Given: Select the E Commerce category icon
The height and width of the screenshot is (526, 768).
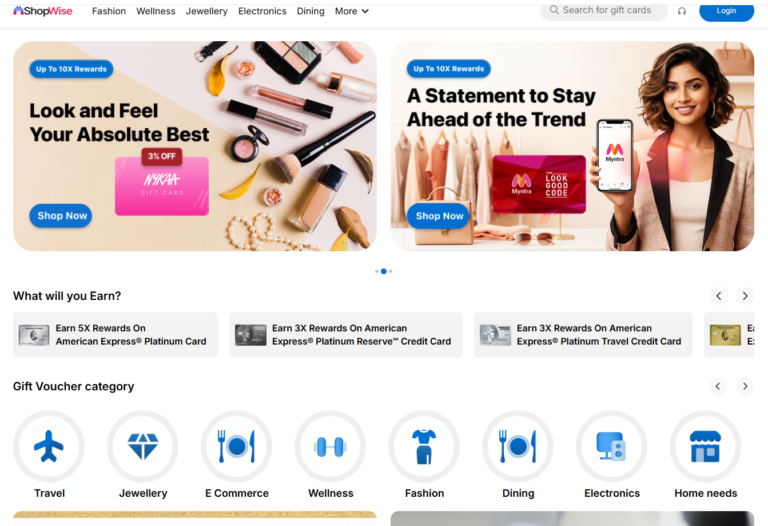Looking at the screenshot, I should point(237,446).
